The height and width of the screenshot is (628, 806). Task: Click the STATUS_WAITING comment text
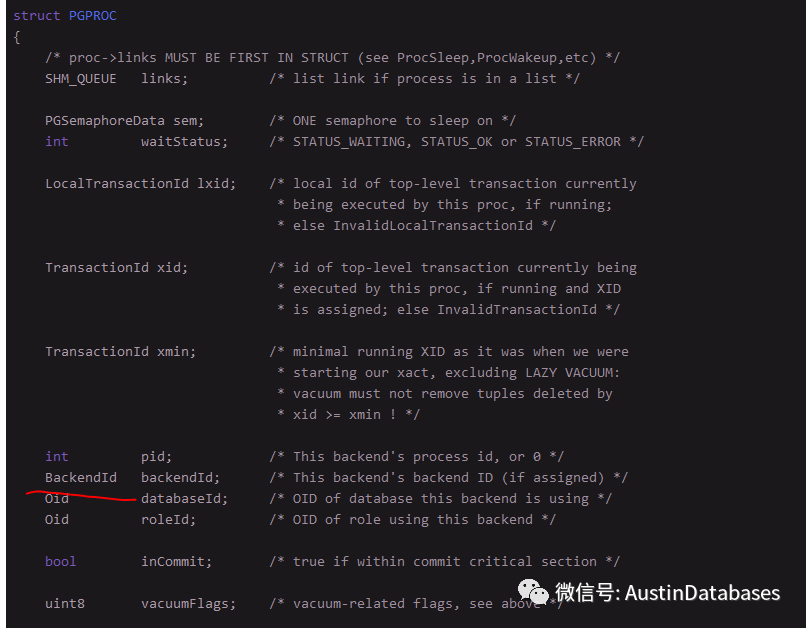tap(456, 142)
